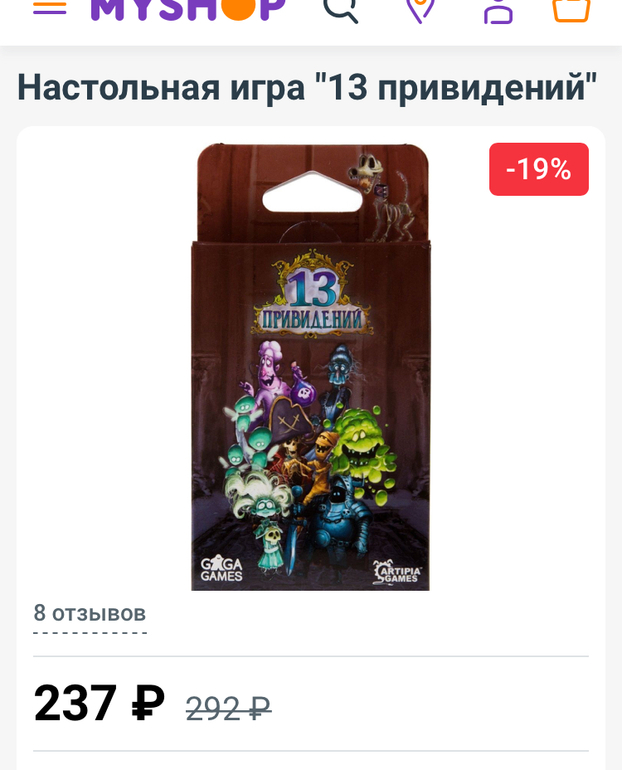The image size is (622, 770).
Task: Open search with the magnifier icon
Action: (x=340, y=10)
